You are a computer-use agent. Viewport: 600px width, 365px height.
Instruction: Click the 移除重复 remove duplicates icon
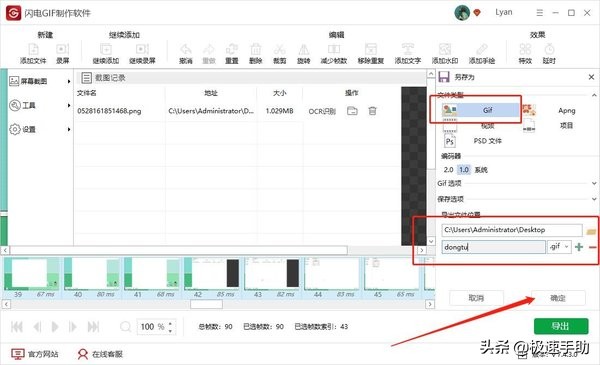pyautogui.click(x=370, y=49)
